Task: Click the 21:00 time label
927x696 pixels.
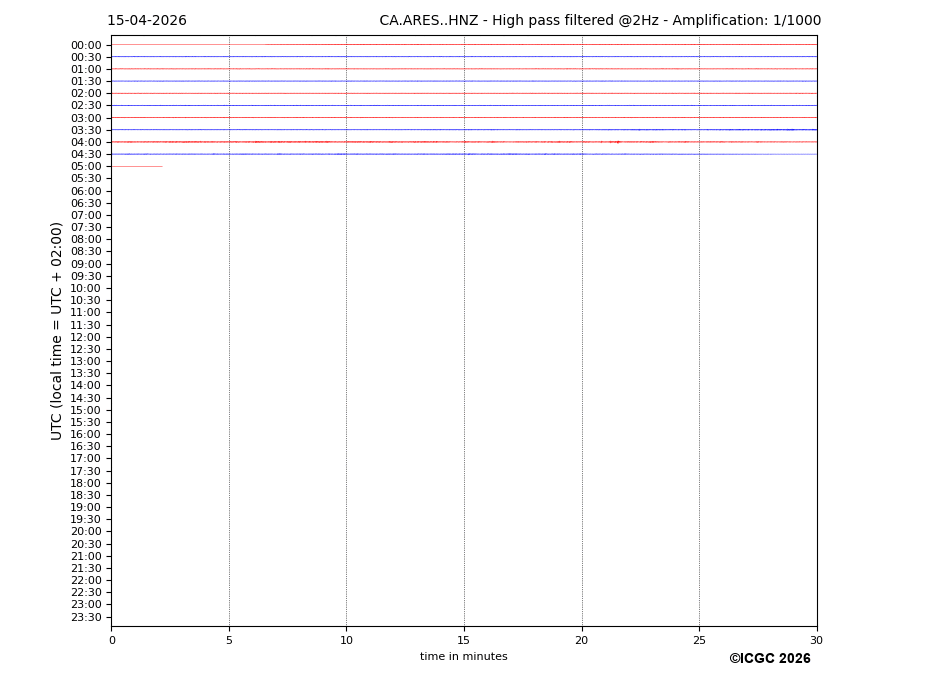Action: click(x=86, y=556)
